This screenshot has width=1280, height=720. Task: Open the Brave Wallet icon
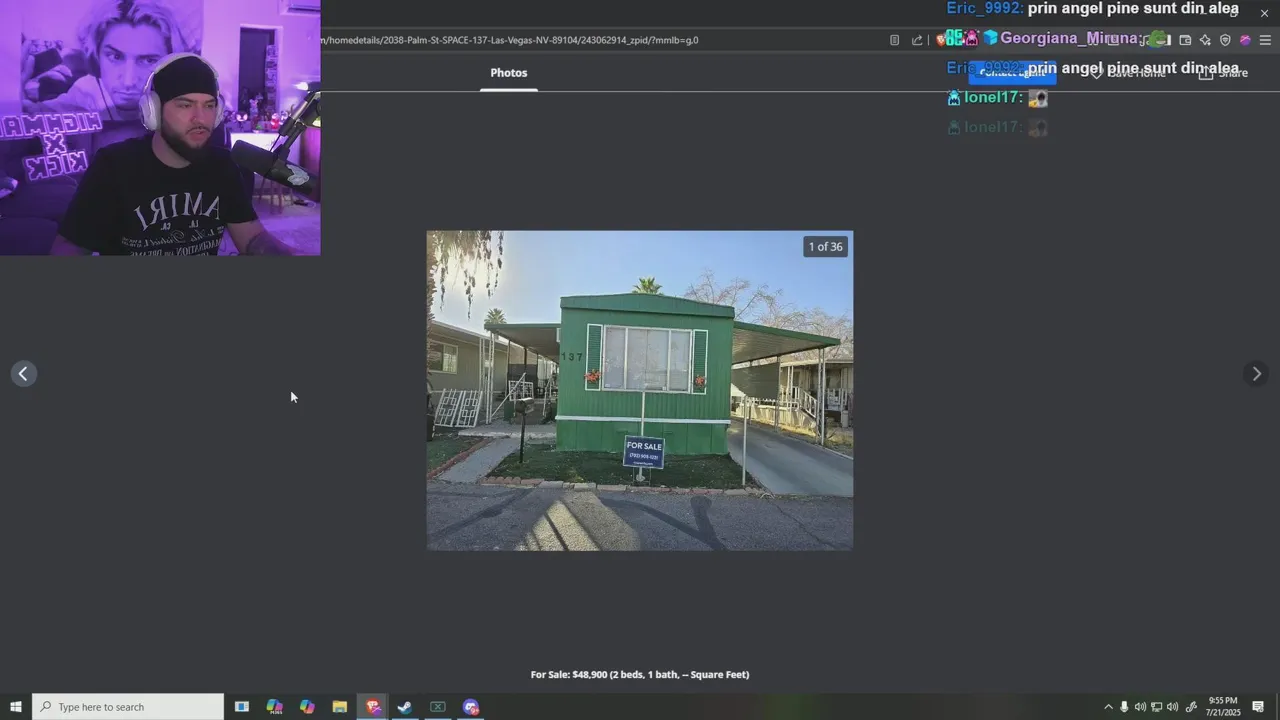point(1185,40)
